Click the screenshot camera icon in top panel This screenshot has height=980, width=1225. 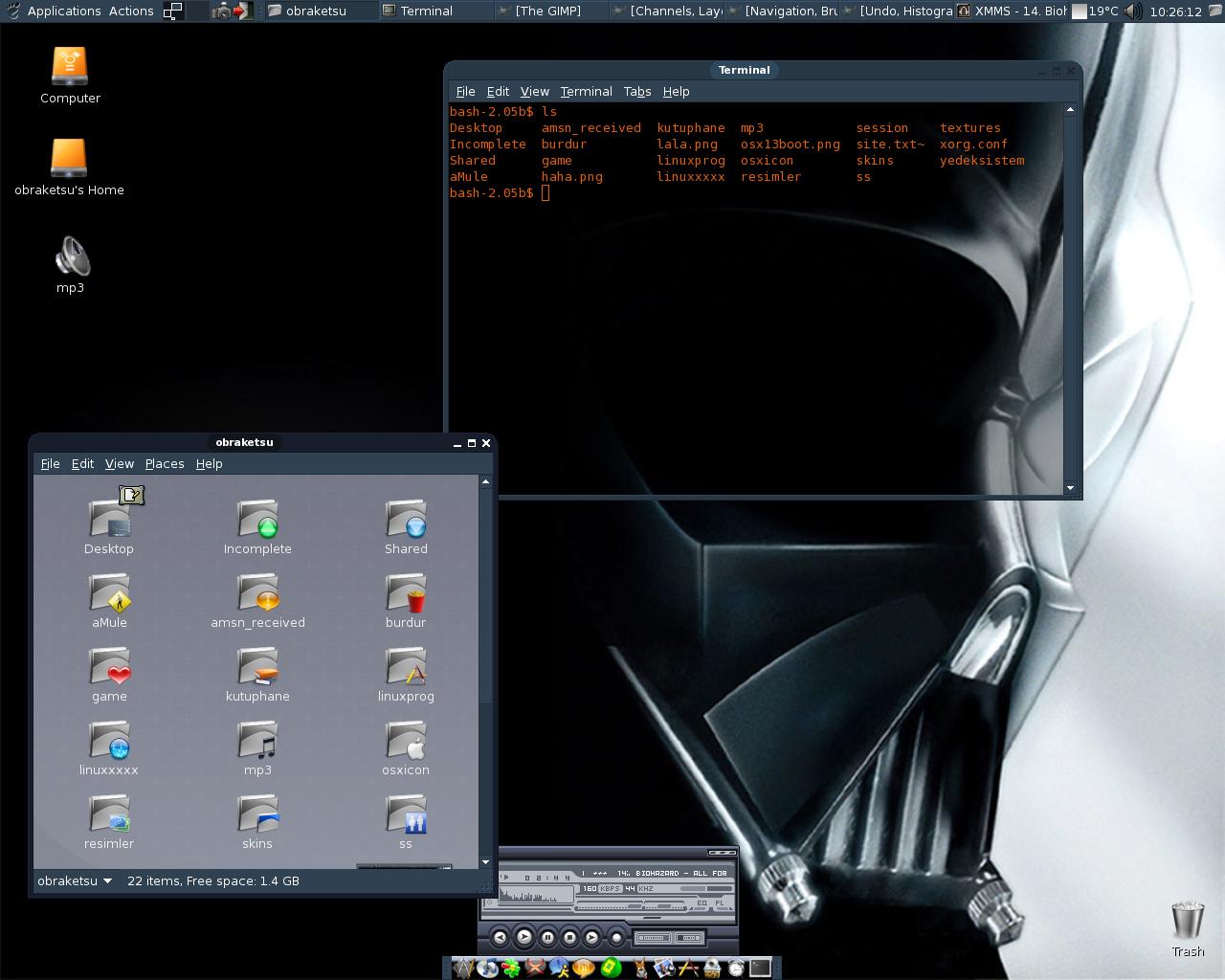221,11
